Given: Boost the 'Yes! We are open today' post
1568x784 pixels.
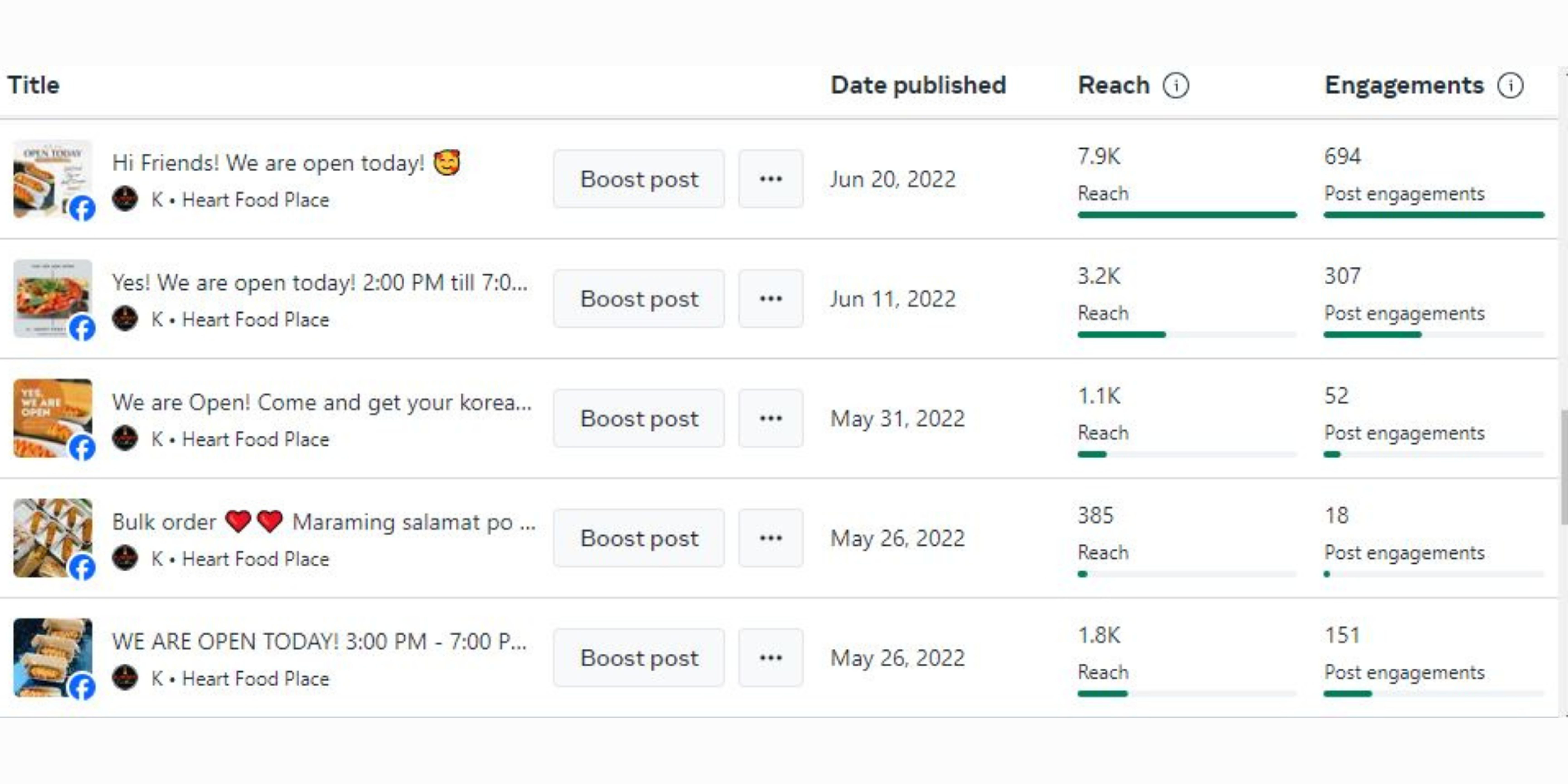Looking at the screenshot, I should point(639,299).
